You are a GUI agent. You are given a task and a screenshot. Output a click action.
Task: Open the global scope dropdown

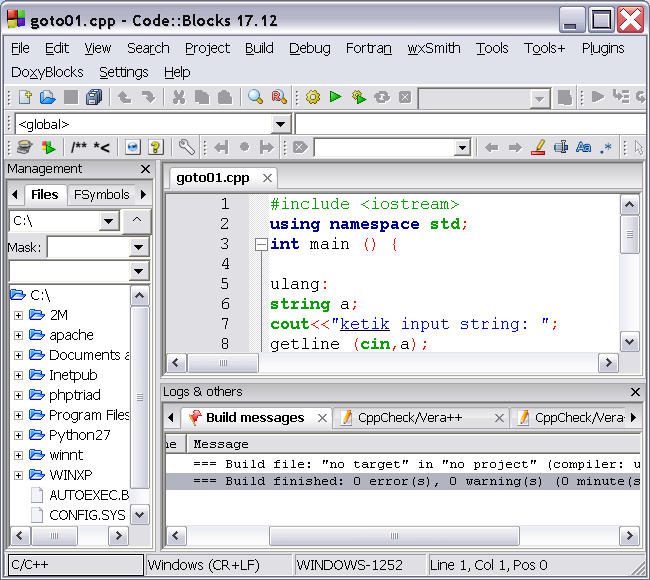pyautogui.click(x=281, y=124)
